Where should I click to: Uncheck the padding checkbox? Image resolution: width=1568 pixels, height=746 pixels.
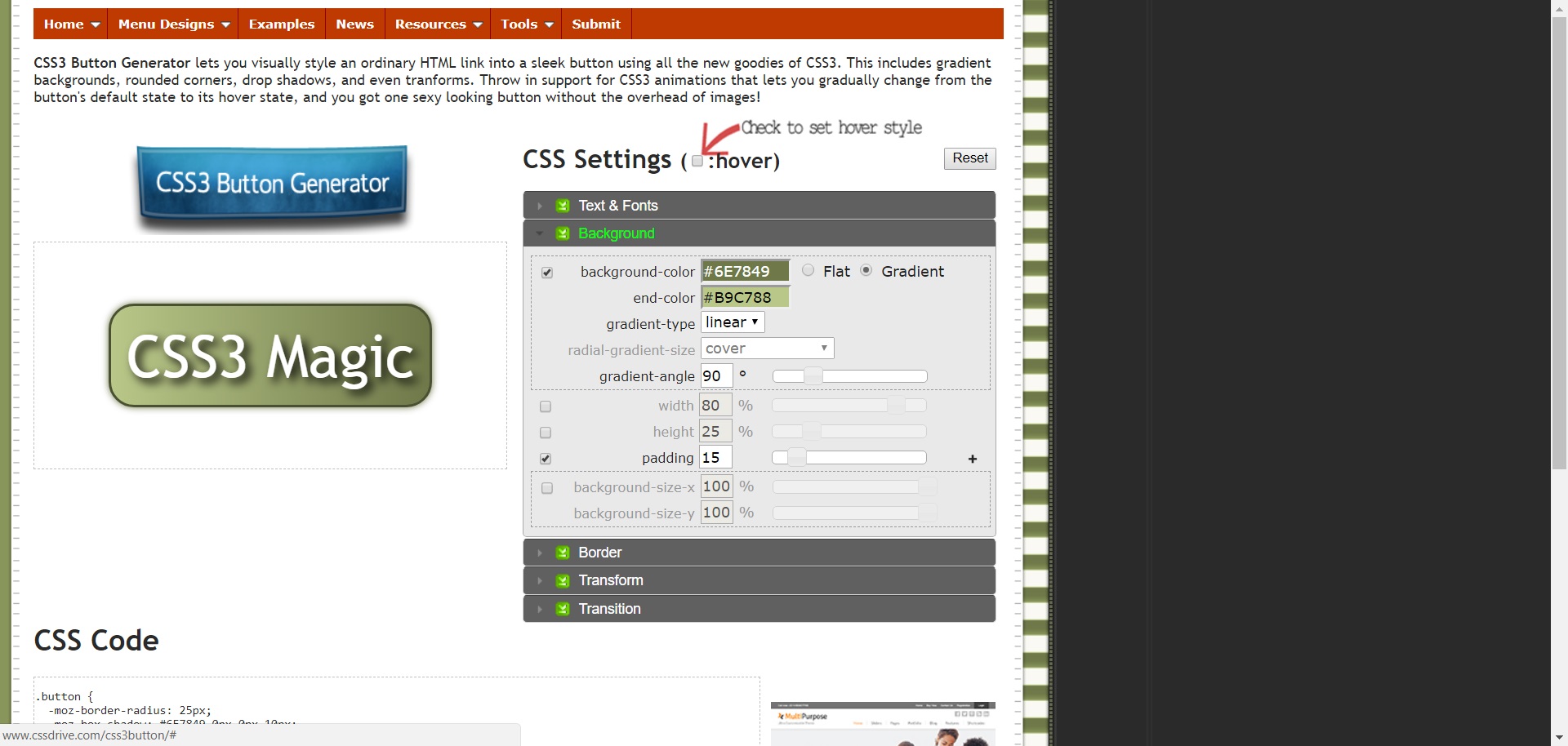point(546,459)
